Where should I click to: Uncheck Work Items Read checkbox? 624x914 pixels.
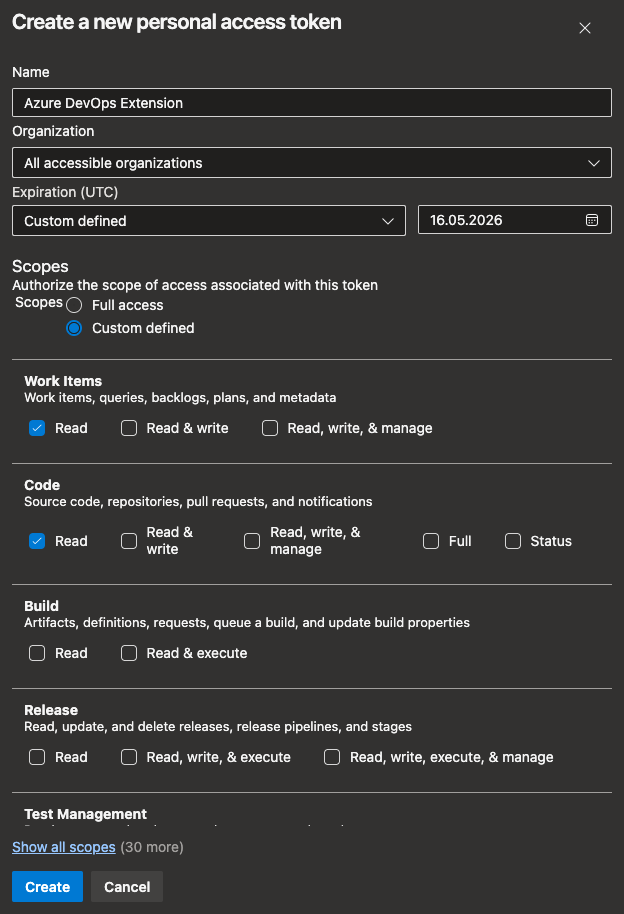[37, 428]
